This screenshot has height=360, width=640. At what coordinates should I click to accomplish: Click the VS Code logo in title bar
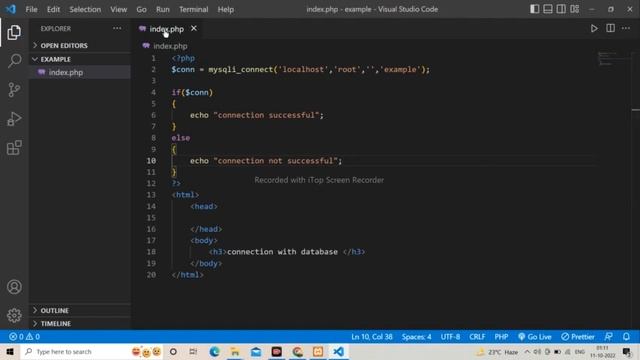[11, 9]
